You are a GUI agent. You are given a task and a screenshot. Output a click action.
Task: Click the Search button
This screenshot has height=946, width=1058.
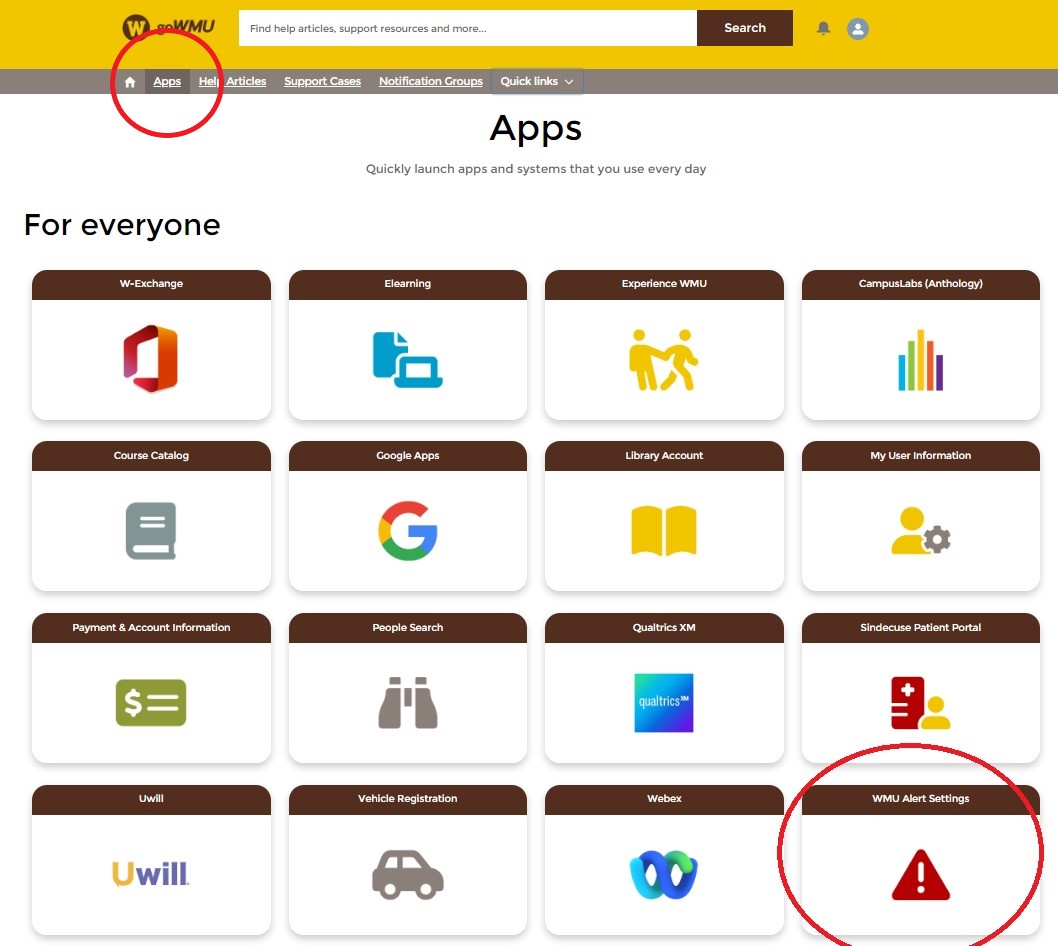pos(745,28)
